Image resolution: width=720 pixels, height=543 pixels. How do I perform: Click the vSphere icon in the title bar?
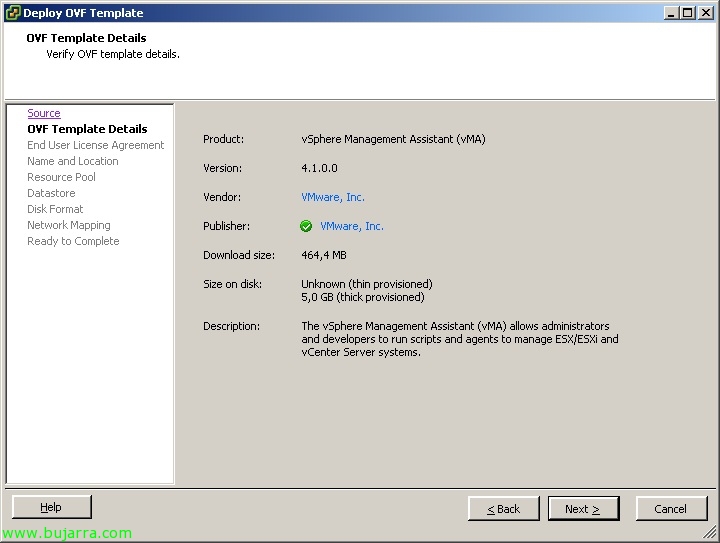coord(12,13)
